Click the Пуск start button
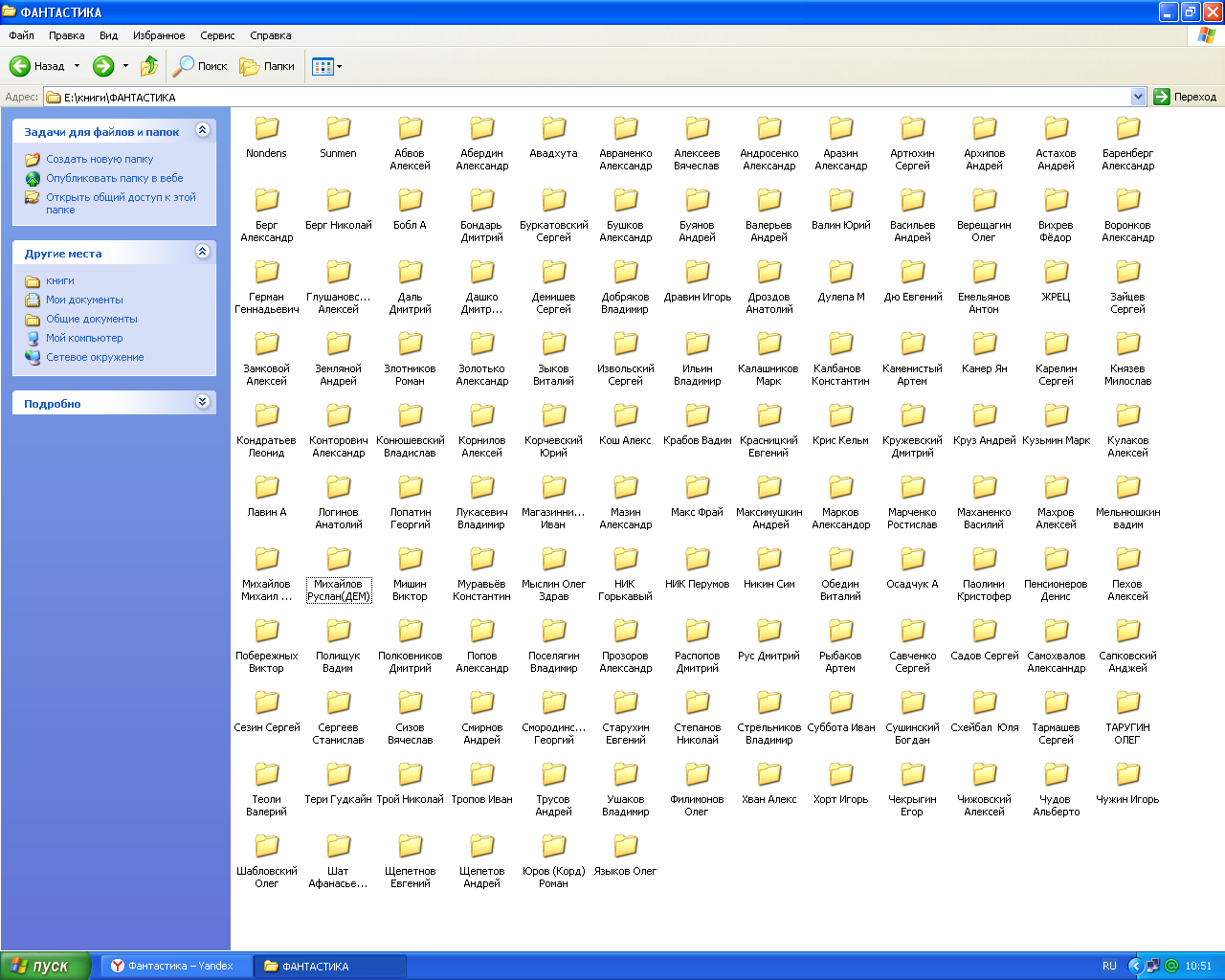The image size is (1225, 980). 46,966
